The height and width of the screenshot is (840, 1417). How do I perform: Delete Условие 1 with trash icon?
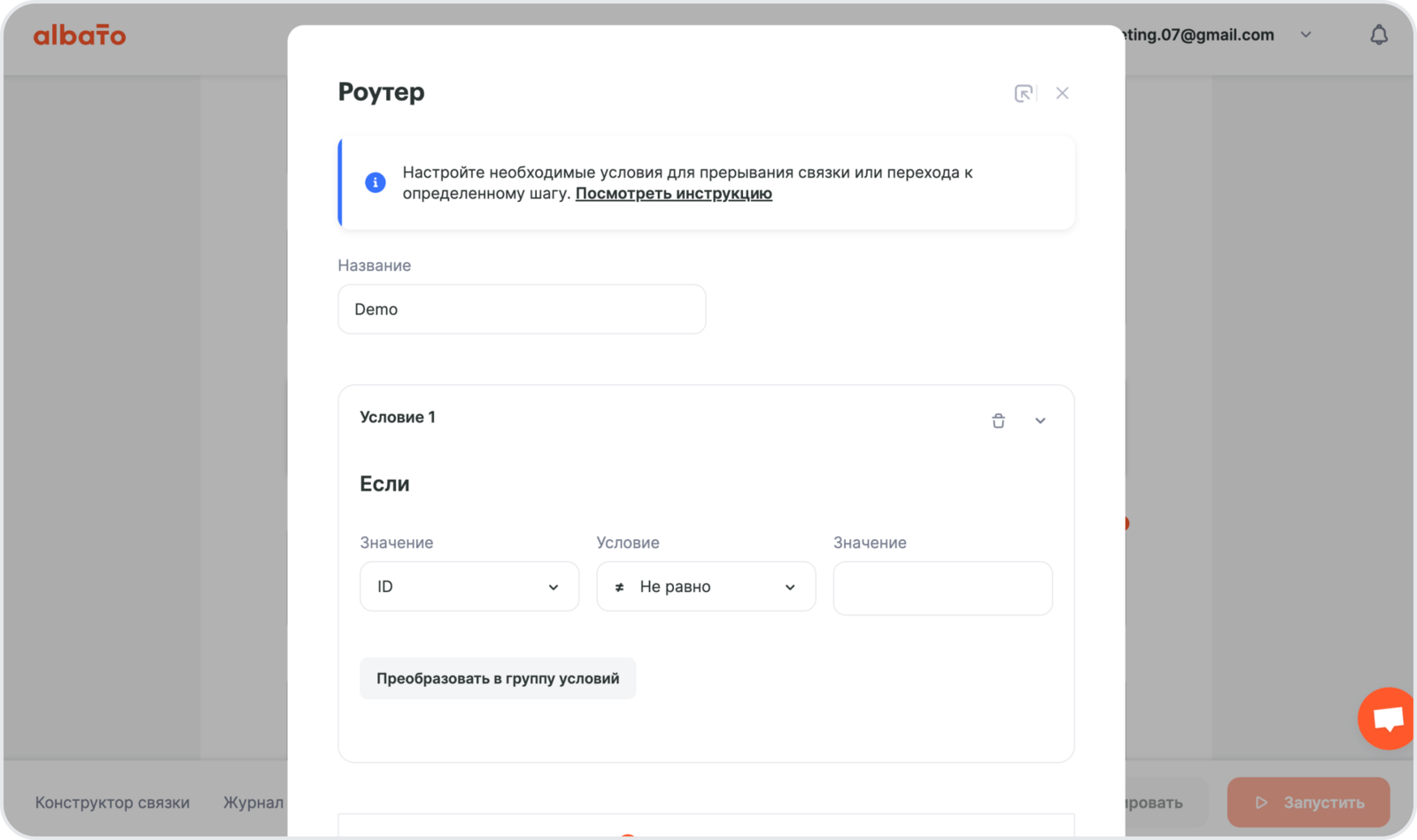(x=998, y=420)
